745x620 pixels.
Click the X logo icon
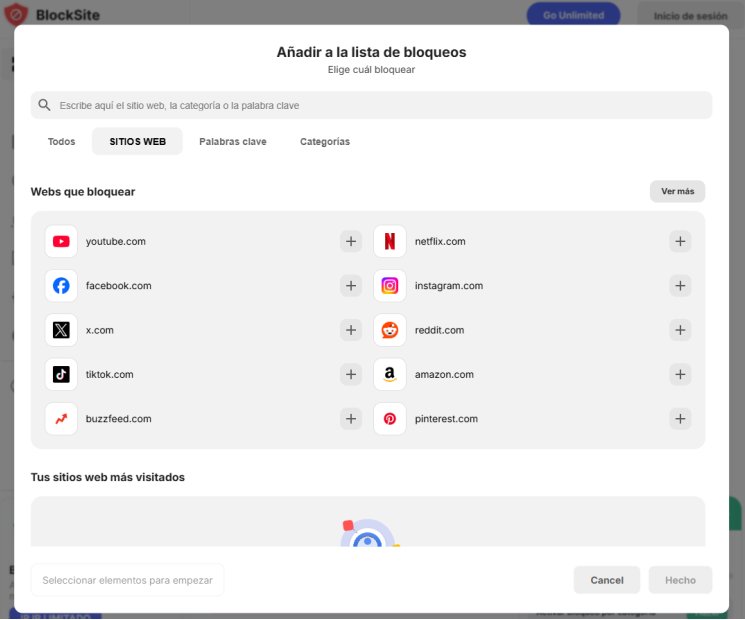point(61,330)
